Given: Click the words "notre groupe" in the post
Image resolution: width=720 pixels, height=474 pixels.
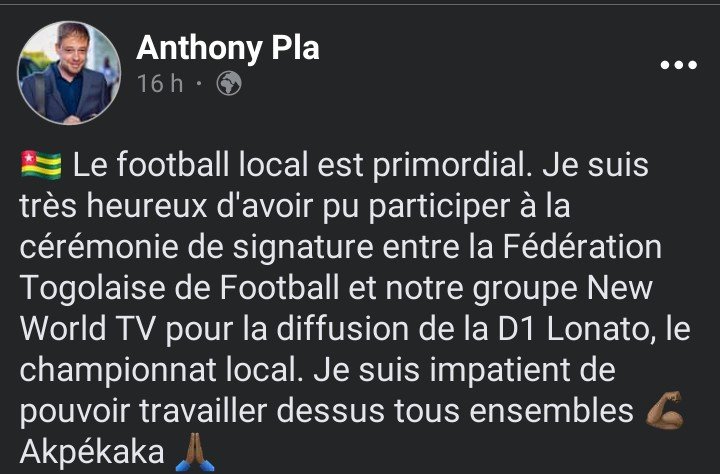Looking at the screenshot, I should [497, 289].
